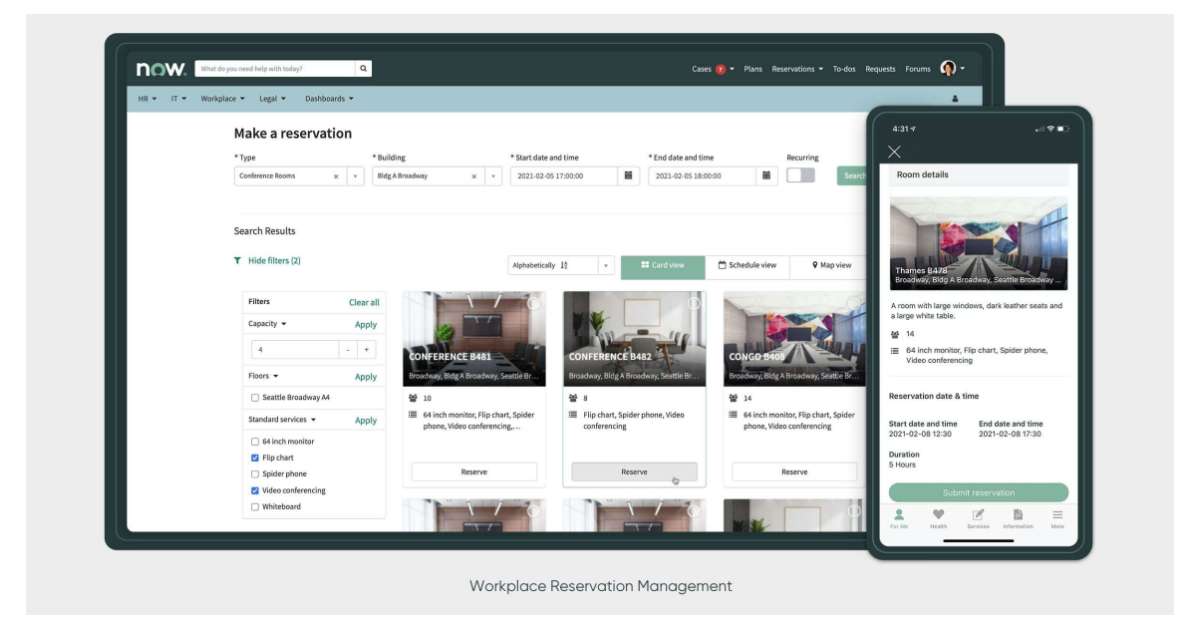Select the Health heart icon on mobile

(x=937, y=514)
